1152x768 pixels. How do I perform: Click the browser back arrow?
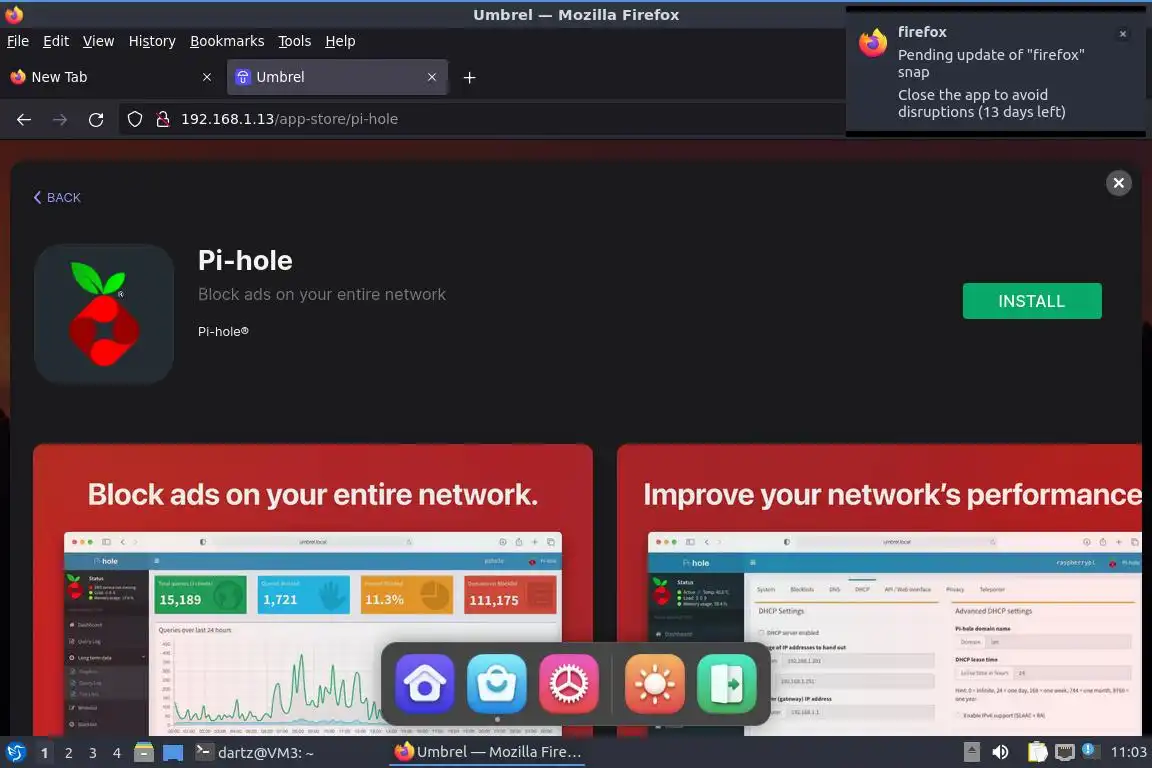[24, 119]
